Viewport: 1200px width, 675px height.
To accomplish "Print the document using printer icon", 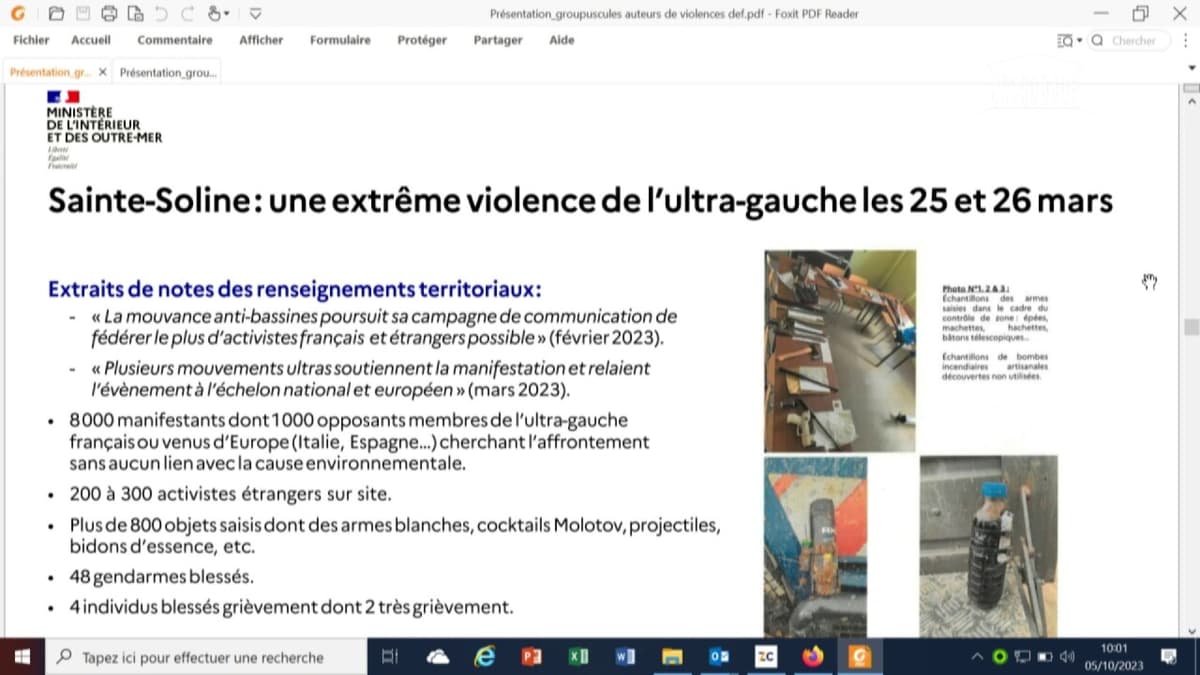I will click(109, 14).
